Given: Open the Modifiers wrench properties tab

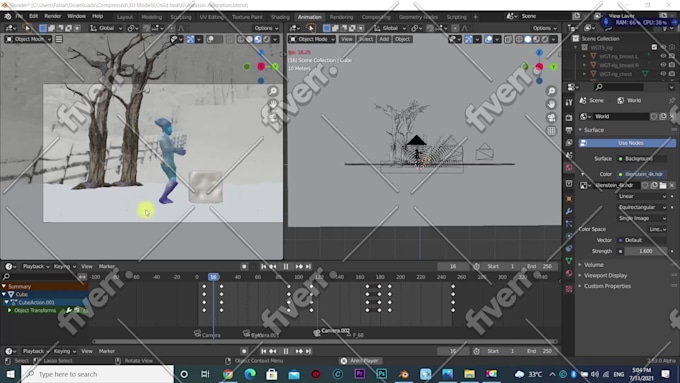Looking at the screenshot, I should pos(569,211).
